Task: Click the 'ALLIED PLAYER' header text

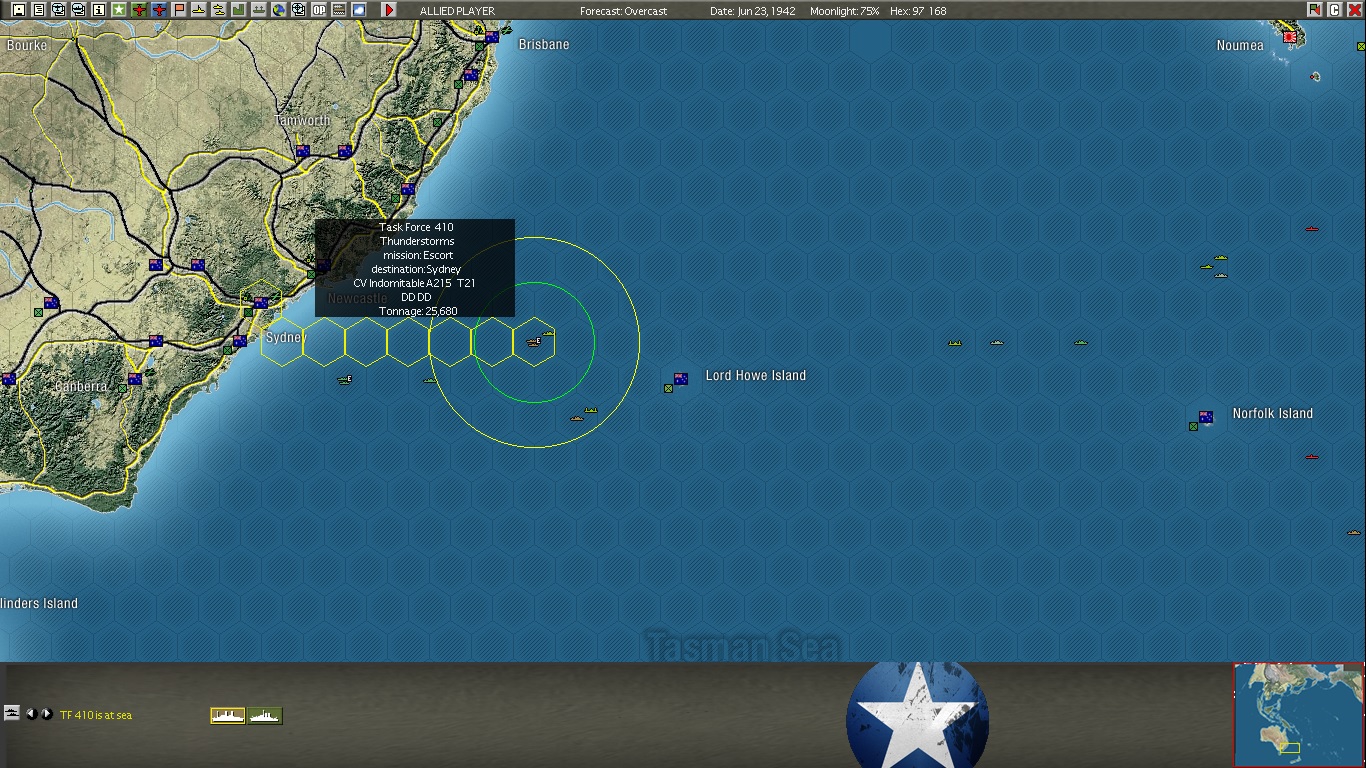Action: (x=457, y=11)
